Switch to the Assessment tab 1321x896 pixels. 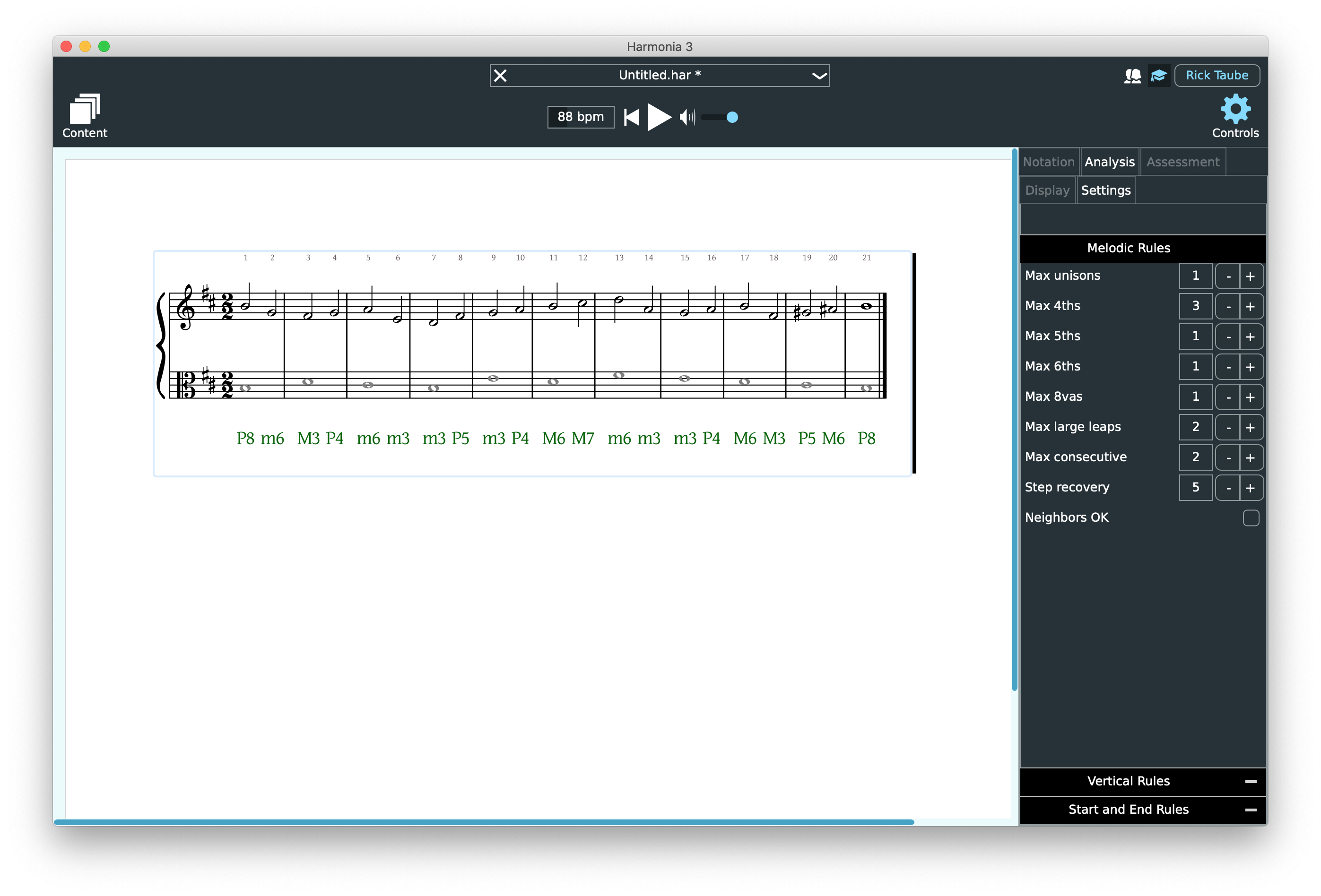coord(1183,162)
